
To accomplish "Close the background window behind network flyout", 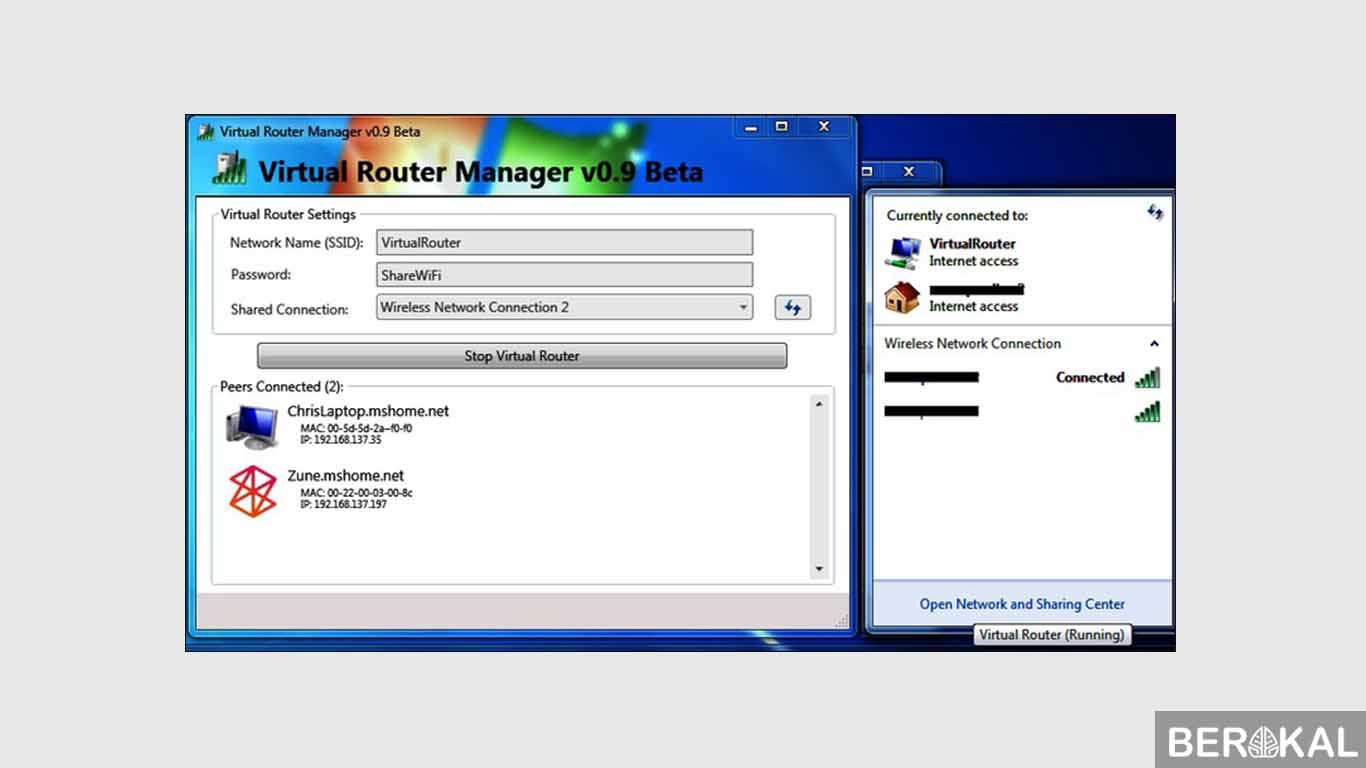I will pos(909,172).
